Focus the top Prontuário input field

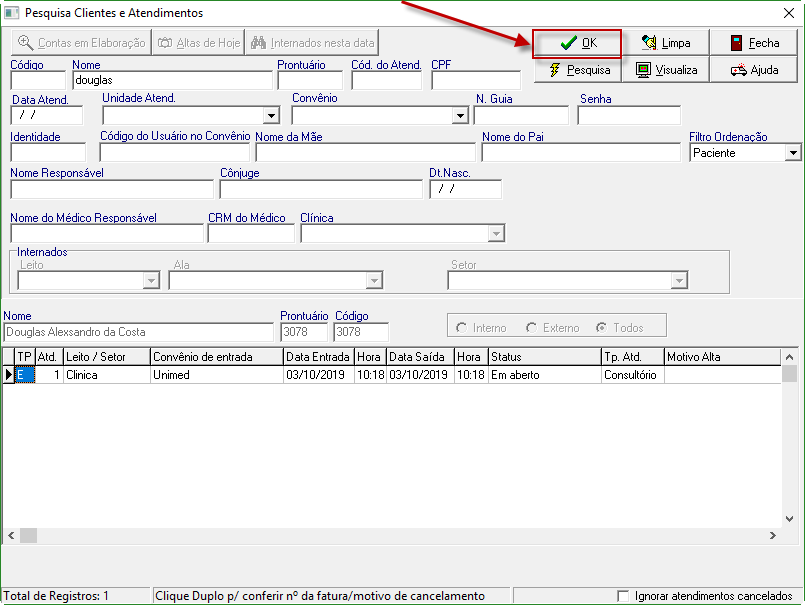(x=310, y=80)
